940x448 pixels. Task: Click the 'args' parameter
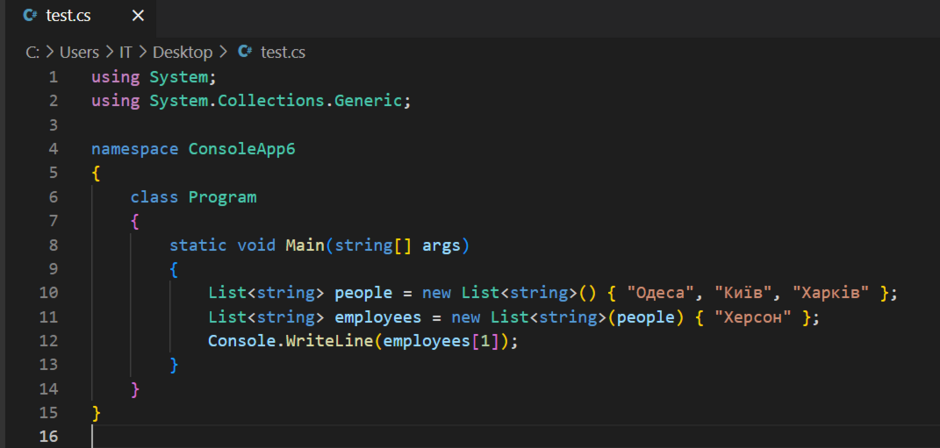tap(442, 245)
